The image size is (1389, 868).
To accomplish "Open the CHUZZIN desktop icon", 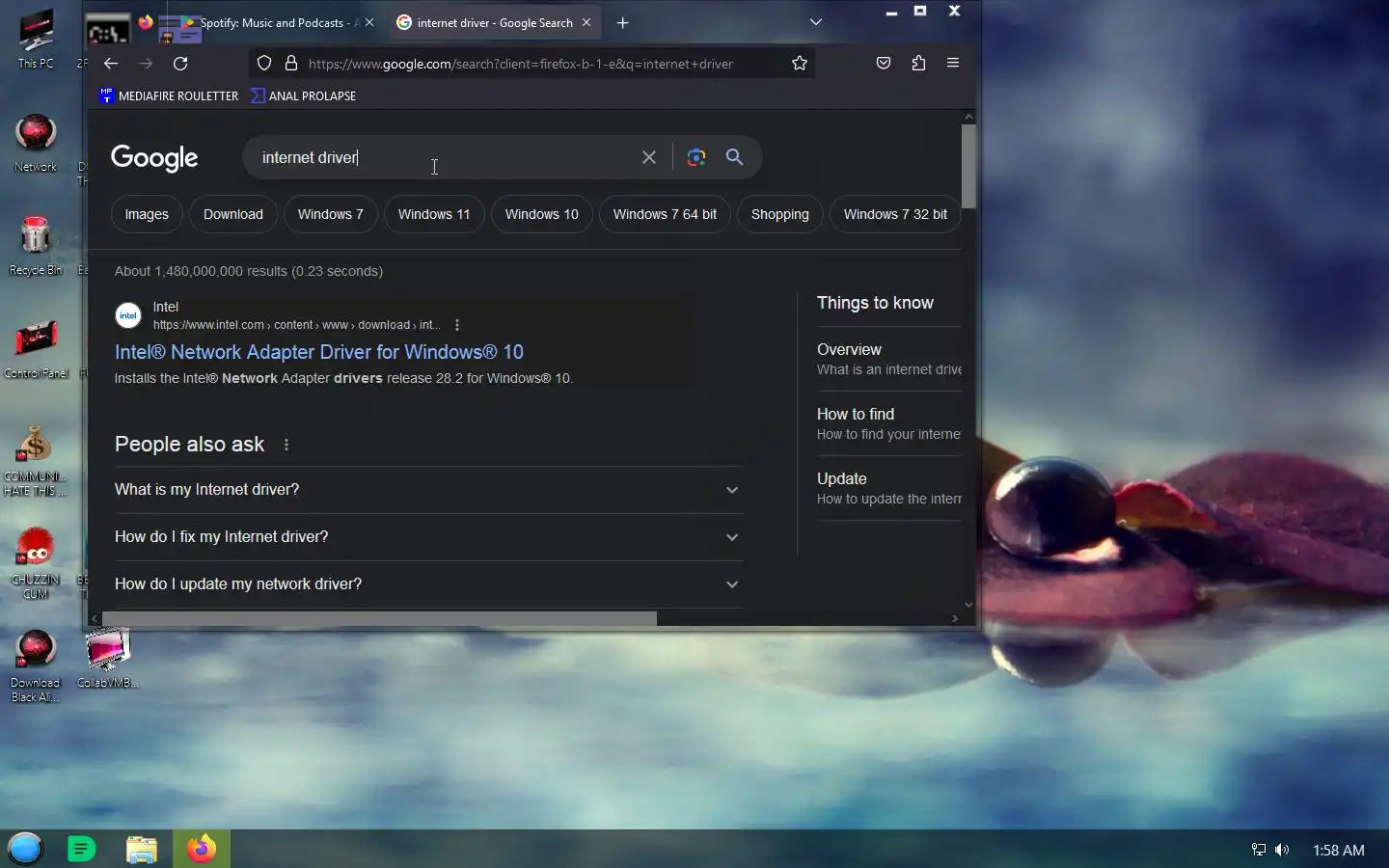I will [x=36, y=564].
